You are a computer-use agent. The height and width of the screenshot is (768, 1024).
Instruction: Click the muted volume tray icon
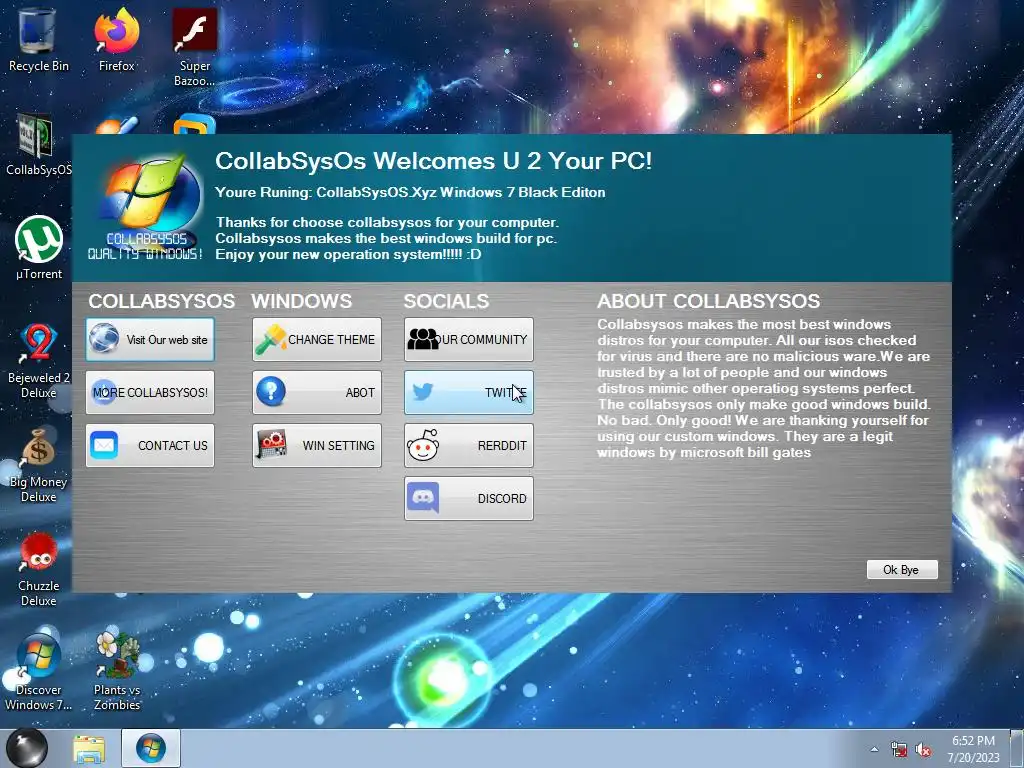point(923,750)
